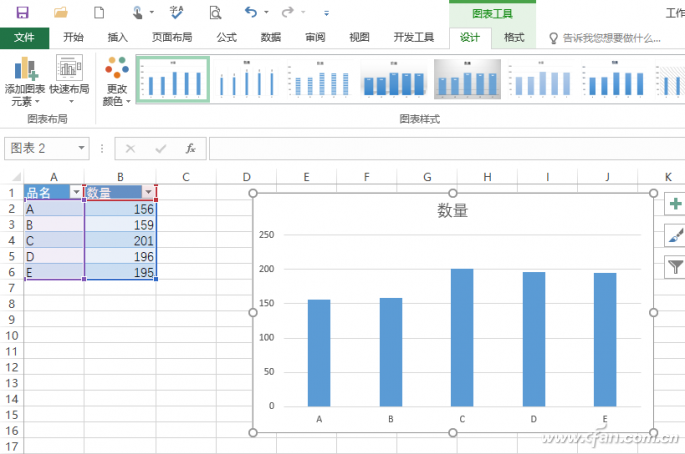Toggle touch/mouse mode icon

pos(138,13)
